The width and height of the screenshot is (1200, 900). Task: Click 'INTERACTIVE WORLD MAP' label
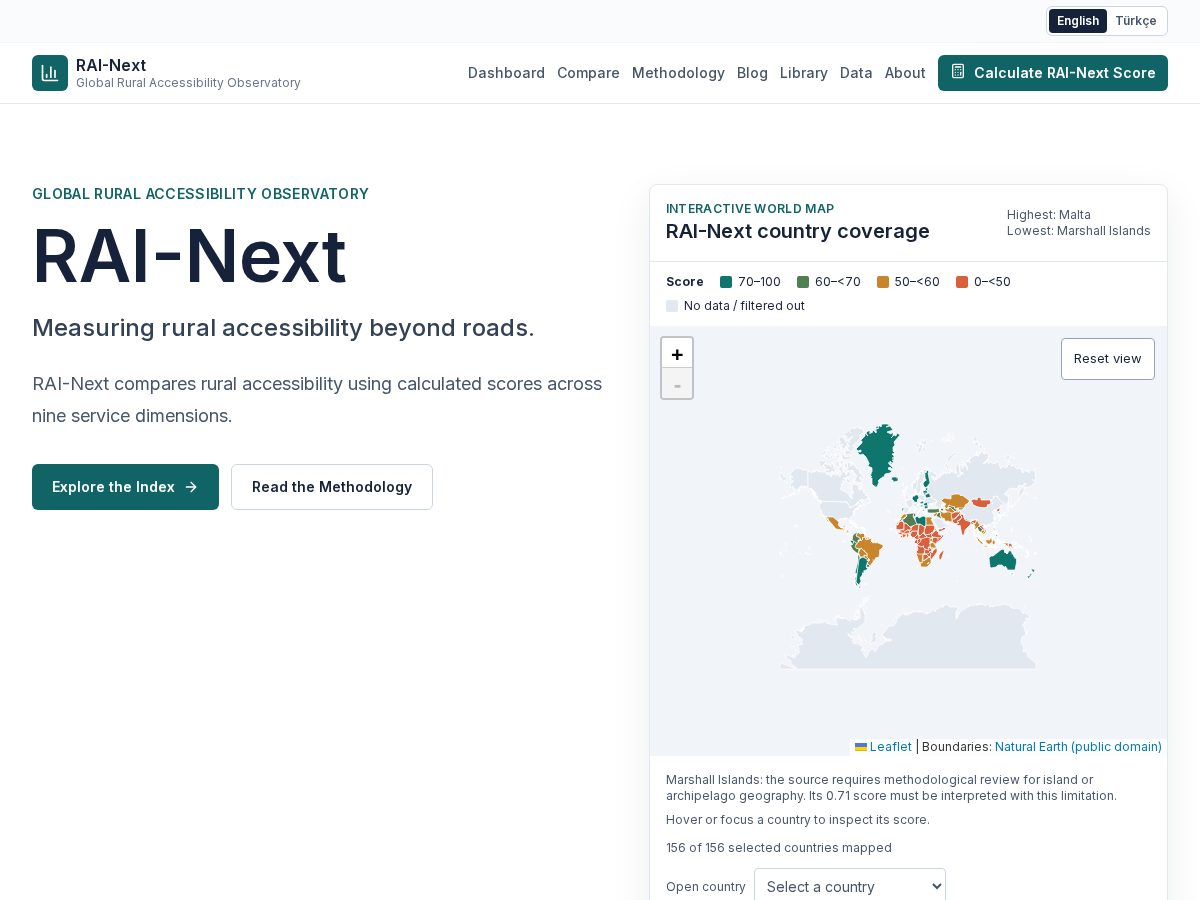[750, 209]
